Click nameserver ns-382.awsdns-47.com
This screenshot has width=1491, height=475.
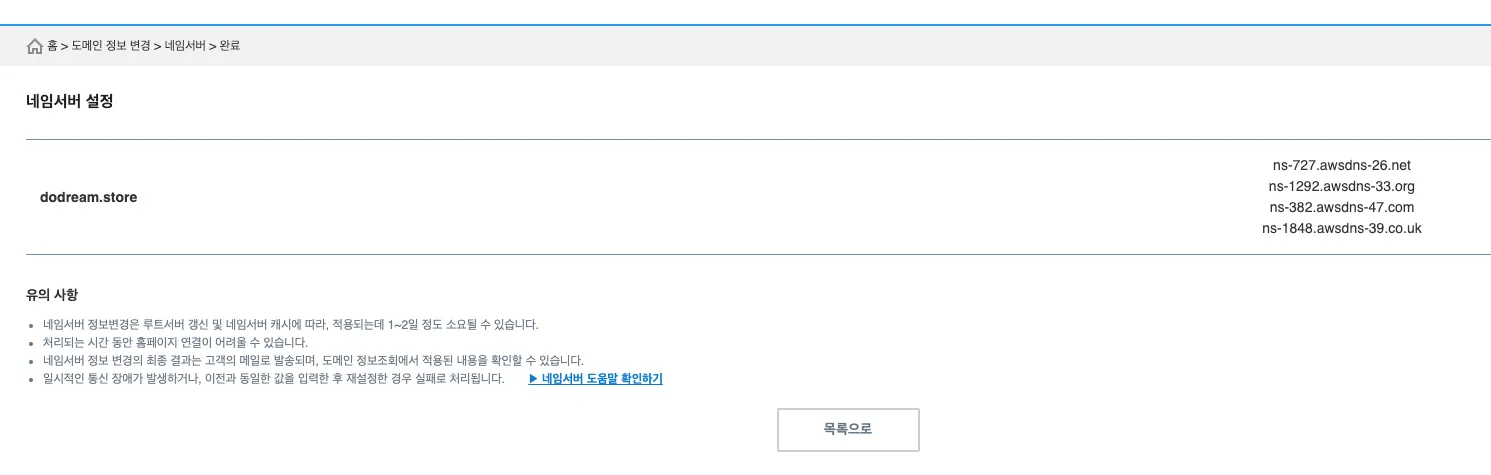[1341, 207]
